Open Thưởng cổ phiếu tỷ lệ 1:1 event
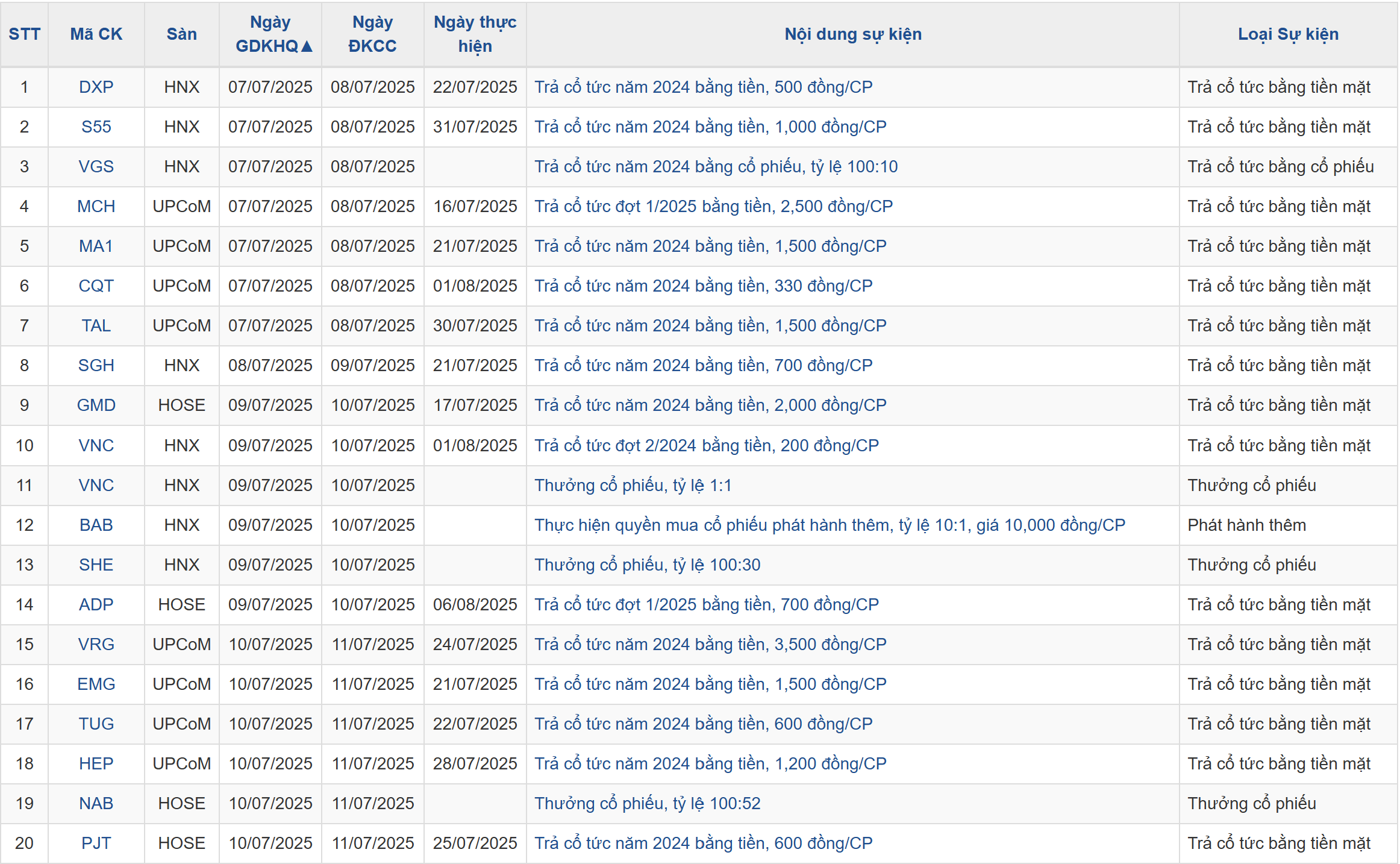This screenshot has width=1400, height=864. coord(633,486)
